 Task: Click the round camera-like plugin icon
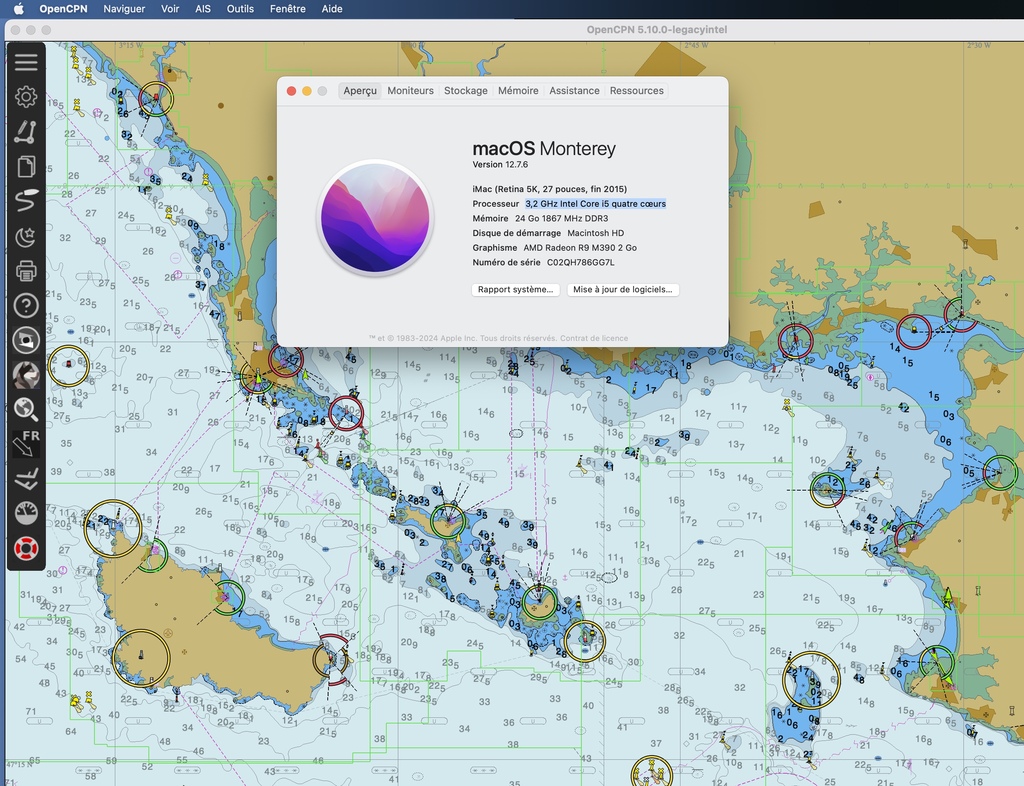click(x=26, y=340)
